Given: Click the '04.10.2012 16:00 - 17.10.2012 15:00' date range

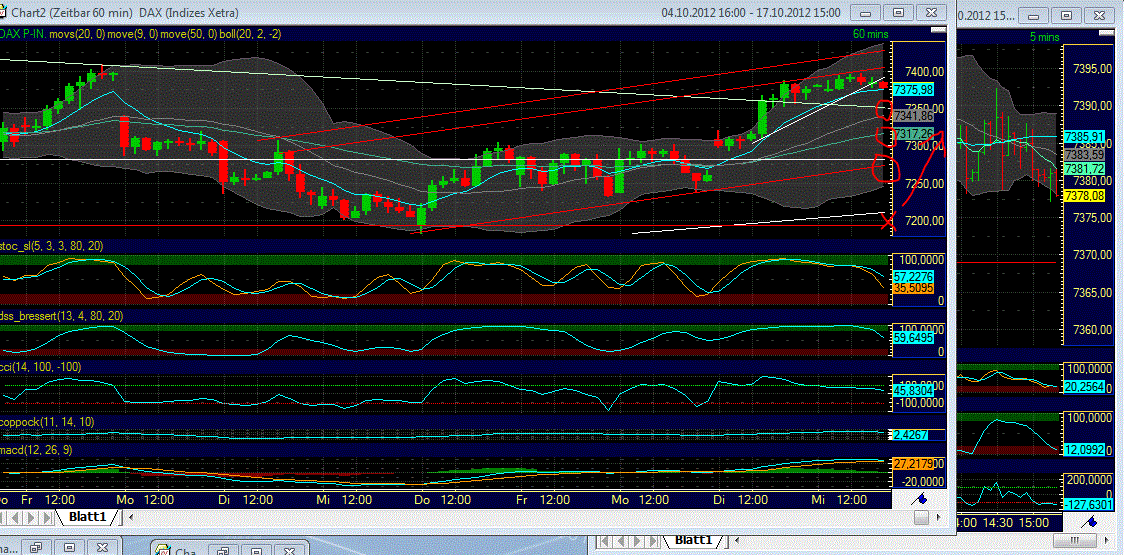Looking at the screenshot, I should pos(751,13).
